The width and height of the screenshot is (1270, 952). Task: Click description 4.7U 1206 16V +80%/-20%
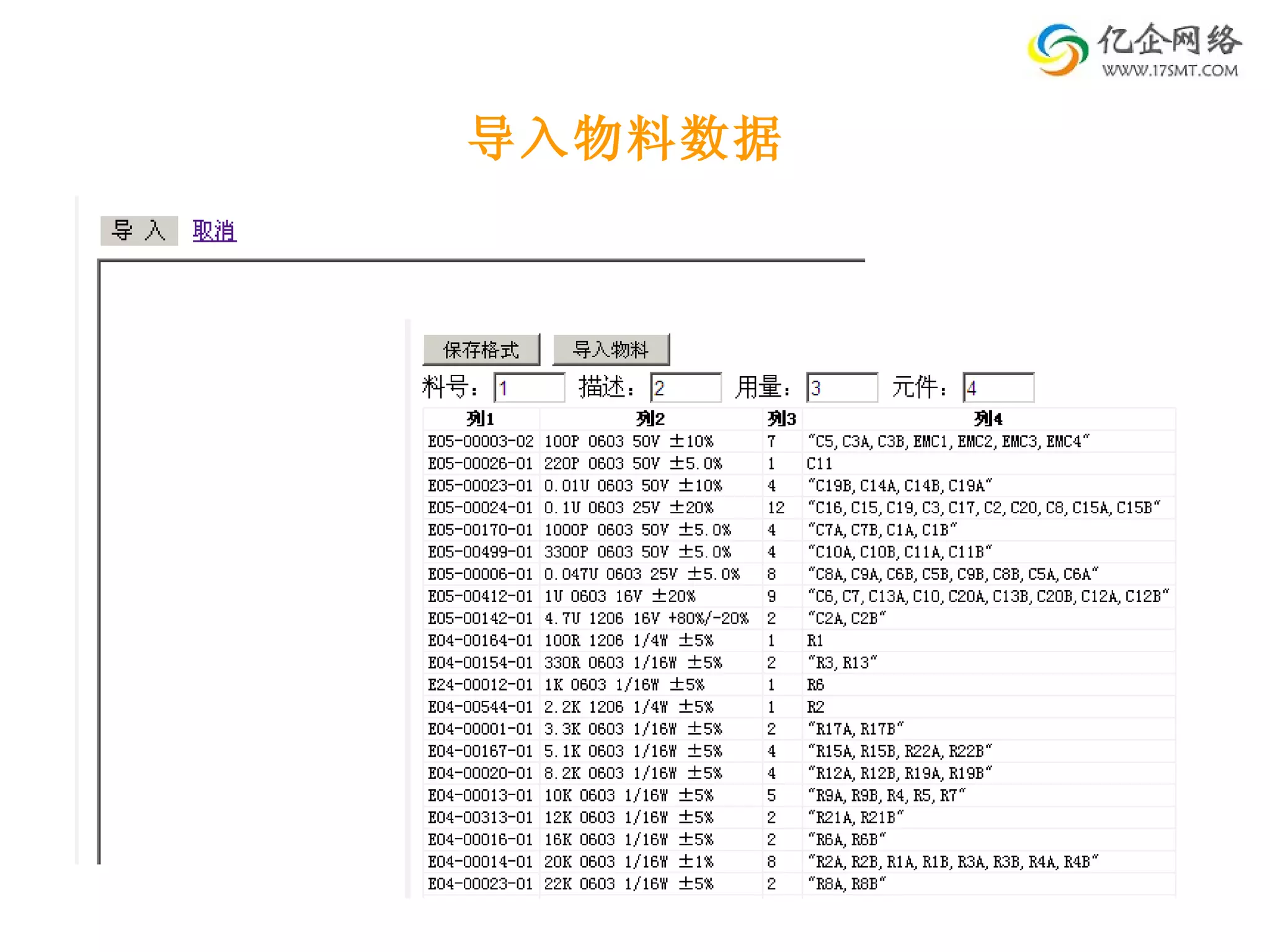(x=651, y=618)
